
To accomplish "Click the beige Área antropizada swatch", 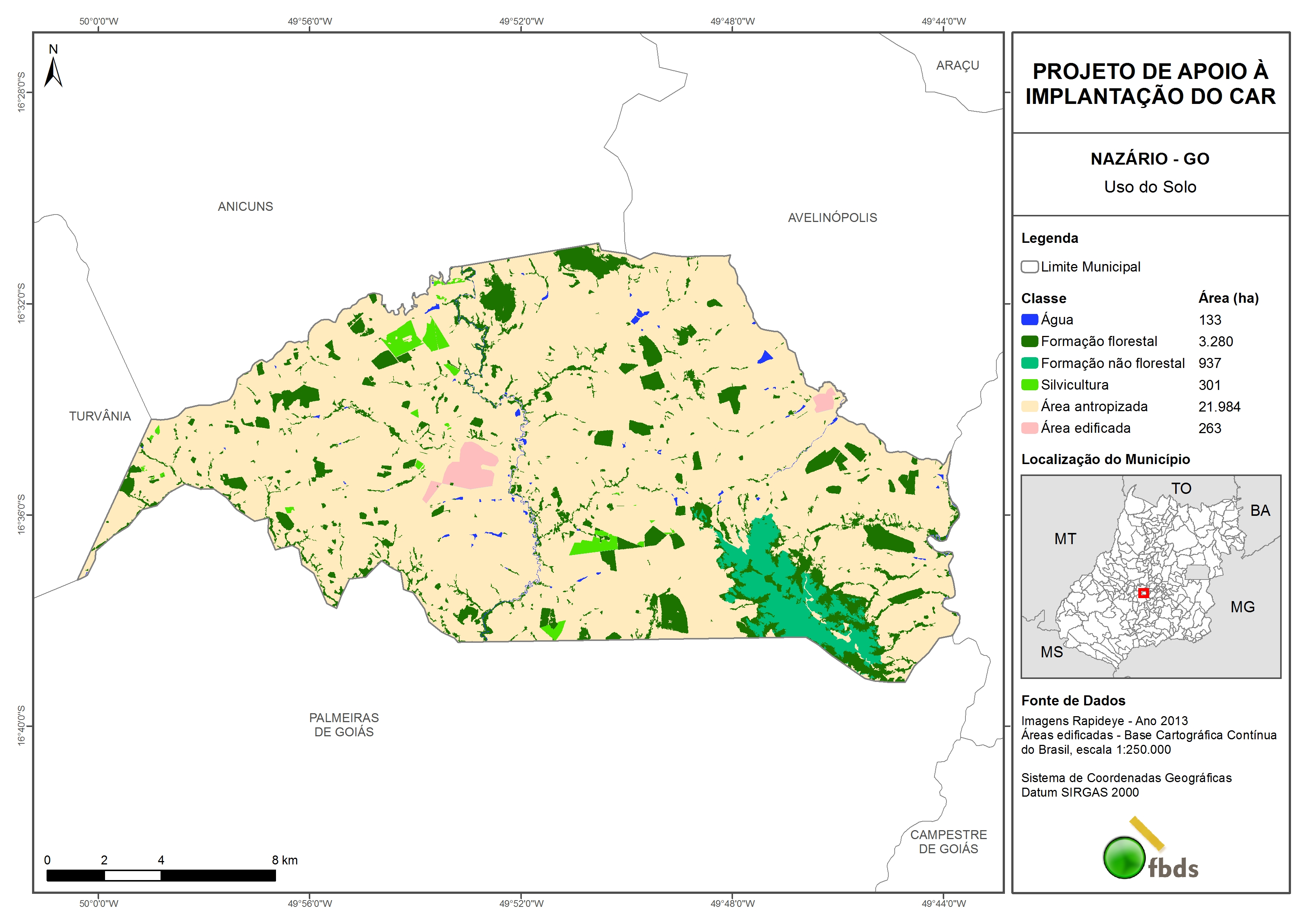I will (x=1029, y=406).
